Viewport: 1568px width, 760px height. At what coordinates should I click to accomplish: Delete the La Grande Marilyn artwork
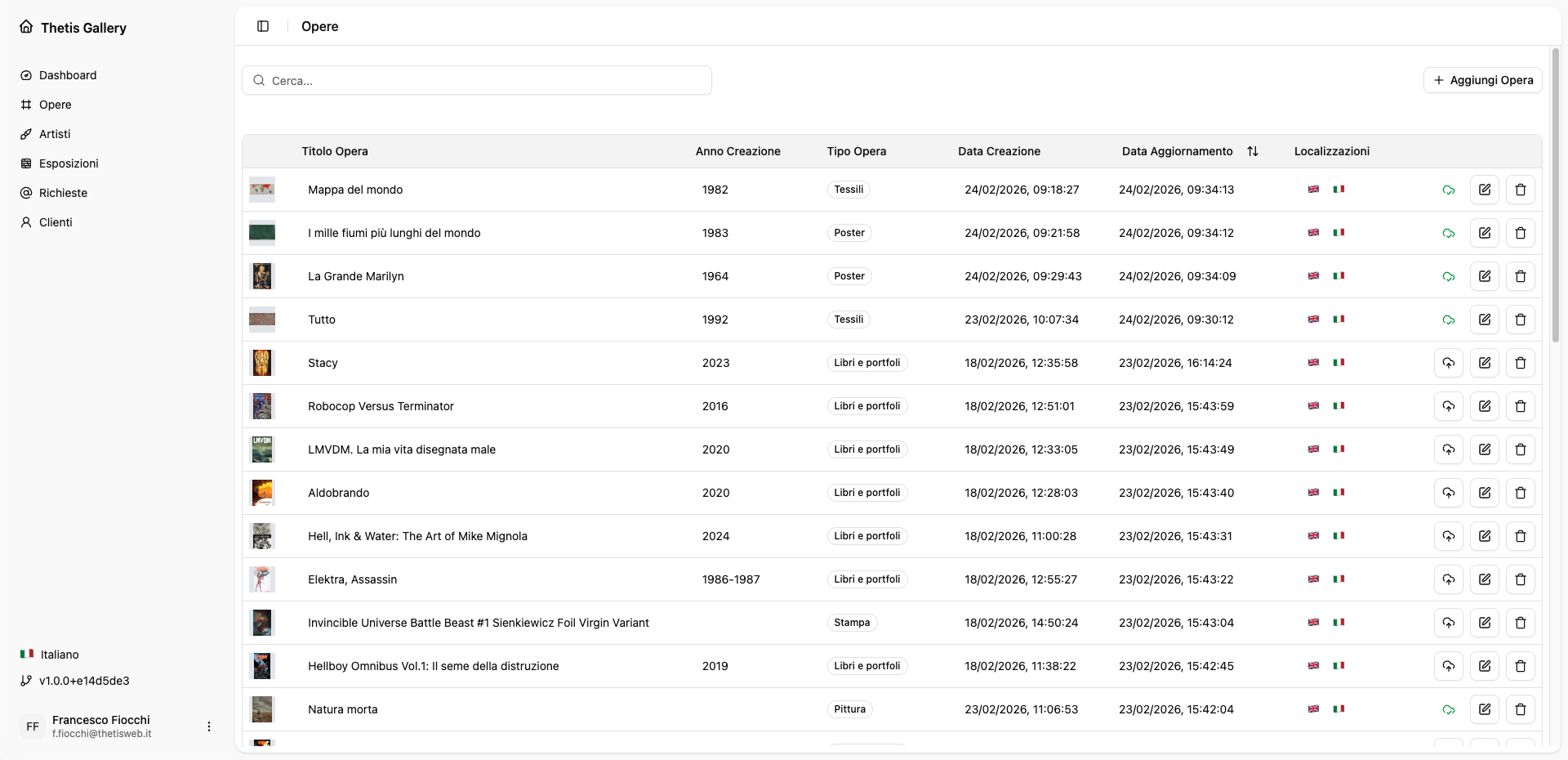point(1520,276)
